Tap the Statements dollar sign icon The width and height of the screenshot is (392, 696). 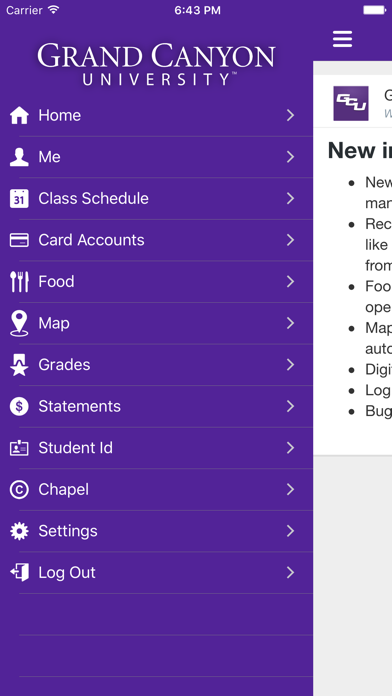coord(19,406)
